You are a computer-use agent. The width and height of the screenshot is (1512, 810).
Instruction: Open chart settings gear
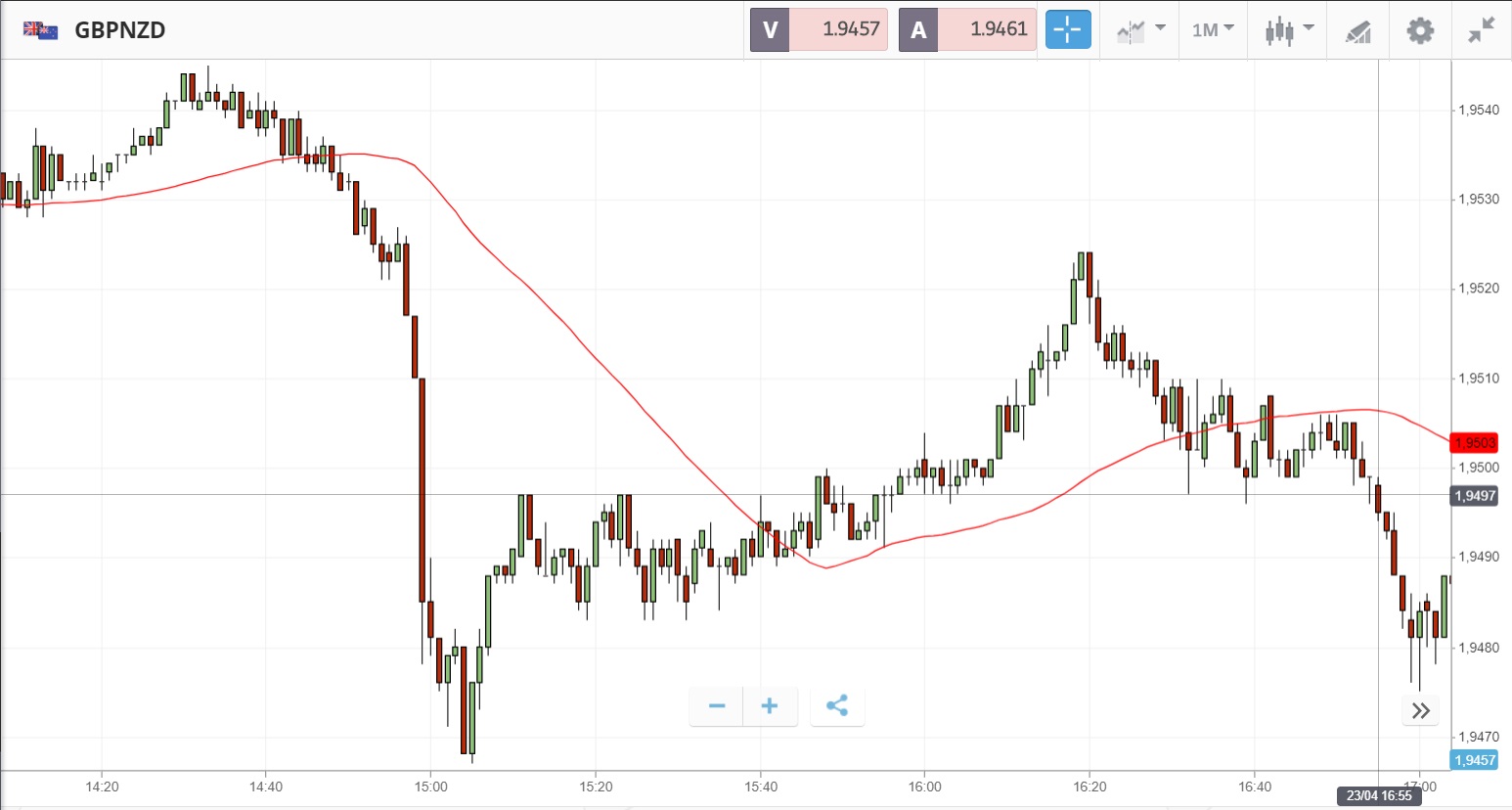1419,30
